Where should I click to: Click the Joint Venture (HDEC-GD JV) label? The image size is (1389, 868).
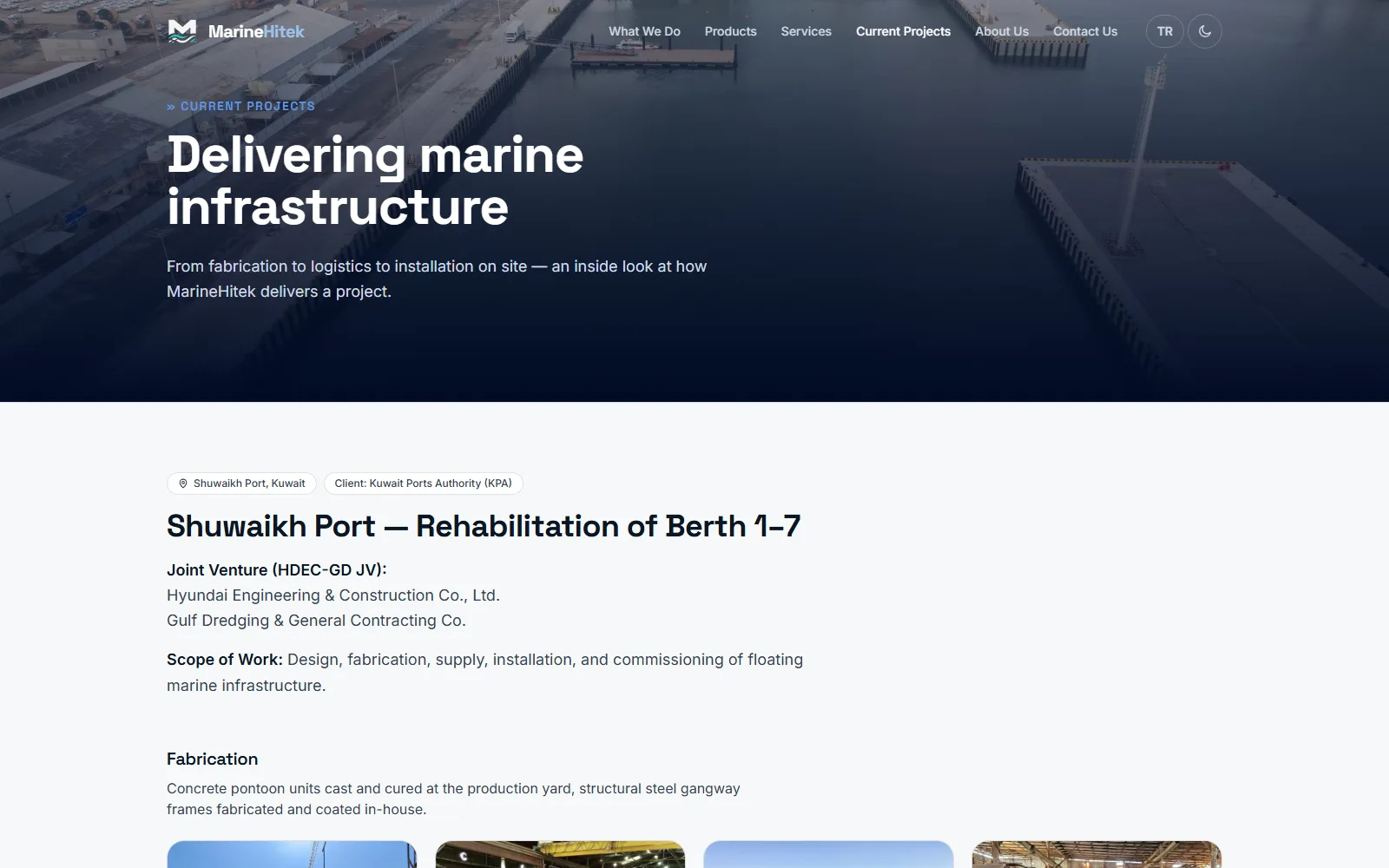(x=277, y=570)
